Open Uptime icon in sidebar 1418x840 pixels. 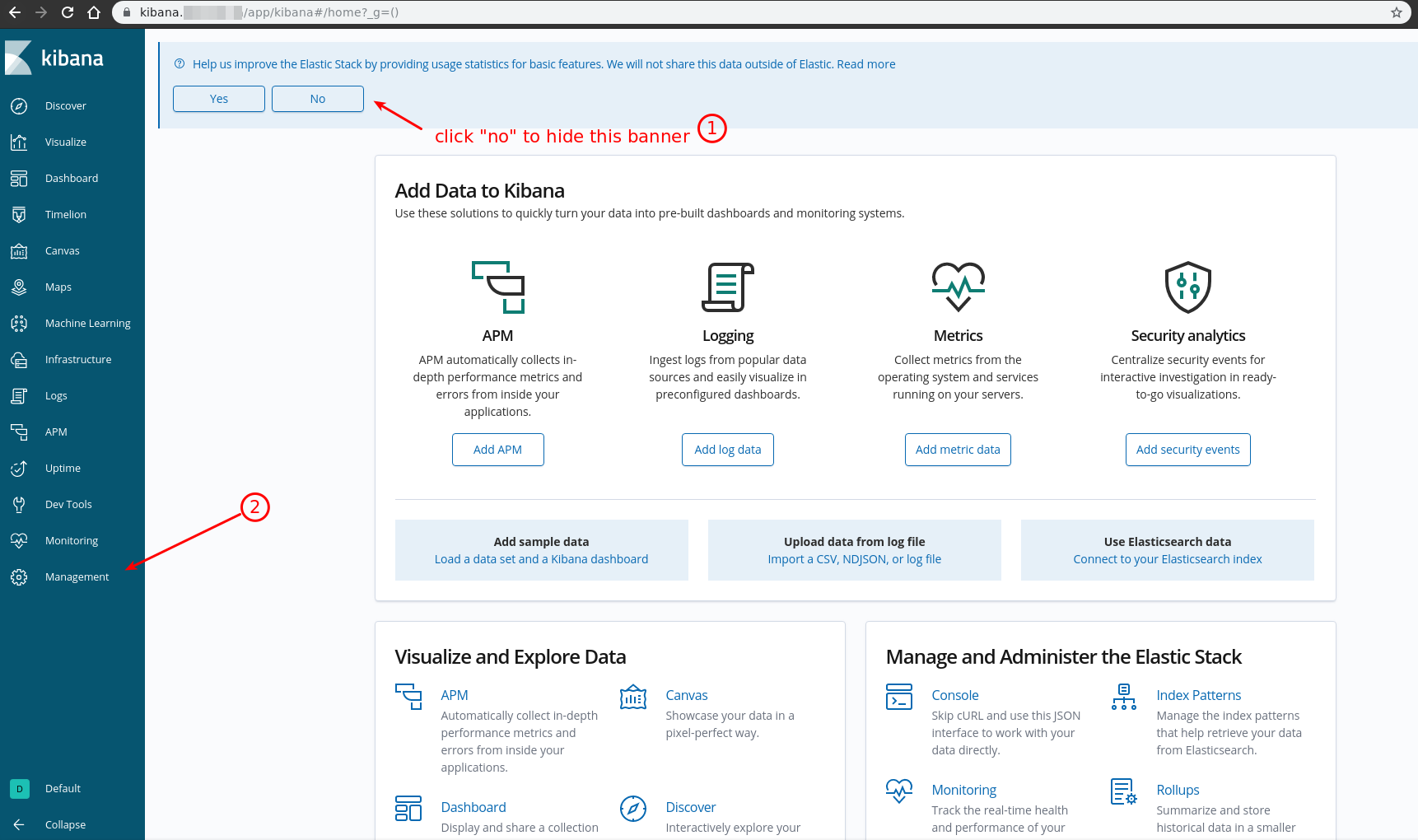(x=19, y=469)
